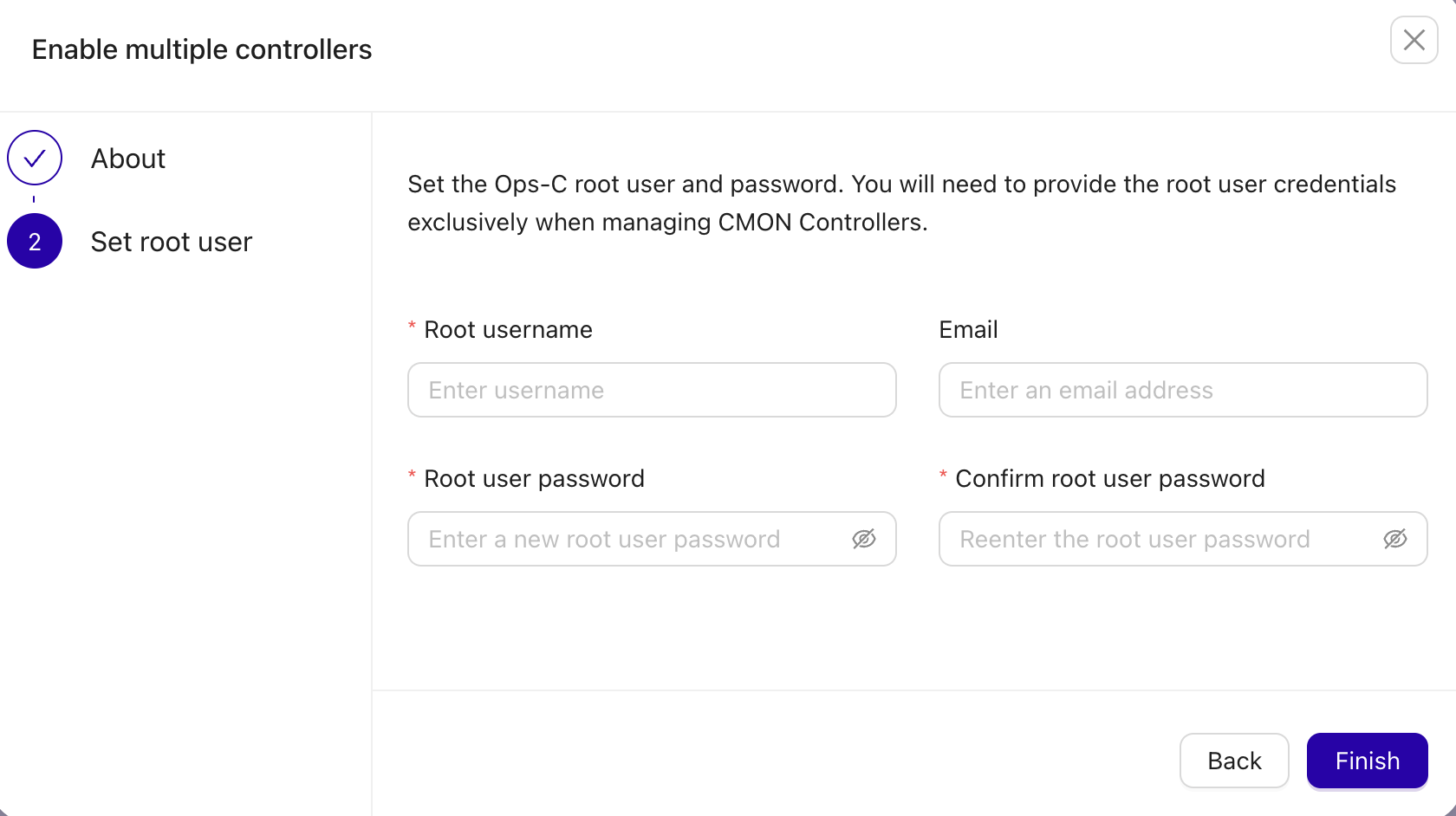Click the Root username label
Screen dimensions: 1456x816
point(507,330)
